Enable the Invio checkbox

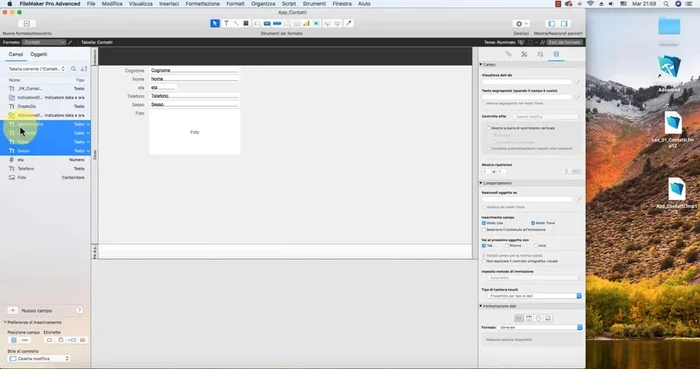coord(536,245)
